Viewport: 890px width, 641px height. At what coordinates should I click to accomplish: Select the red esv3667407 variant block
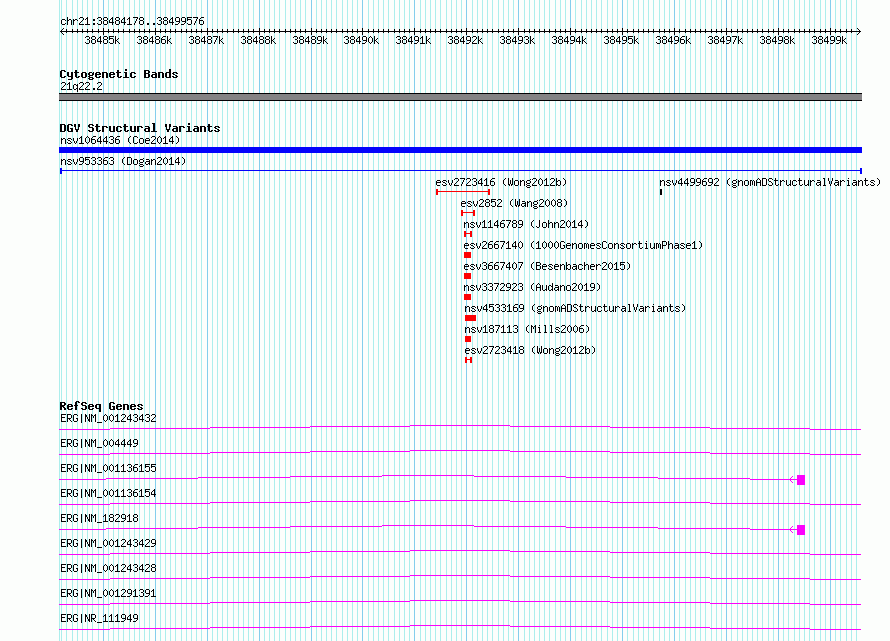(x=468, y=276)
